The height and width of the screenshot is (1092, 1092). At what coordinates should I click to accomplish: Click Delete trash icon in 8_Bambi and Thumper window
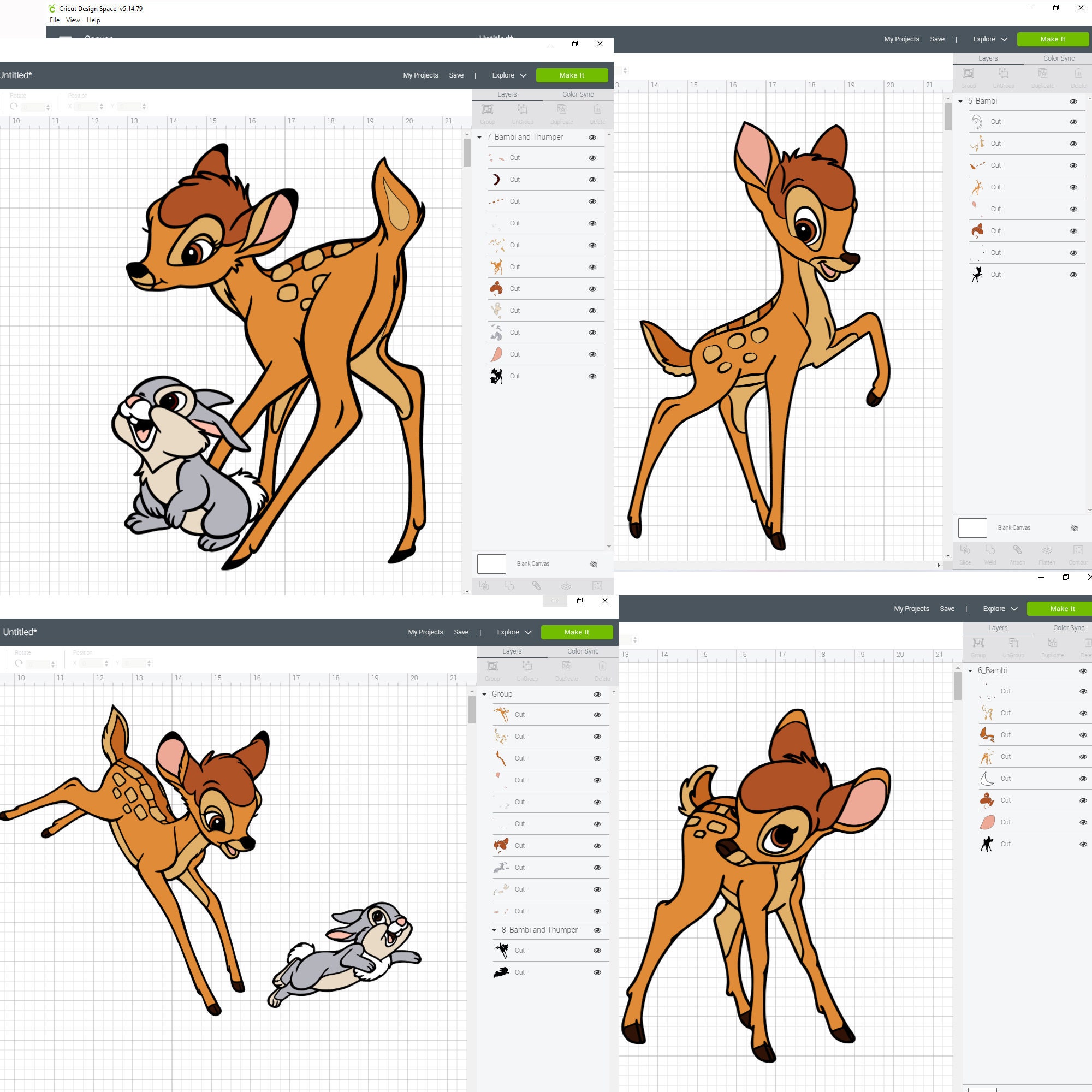pos(603,666)
